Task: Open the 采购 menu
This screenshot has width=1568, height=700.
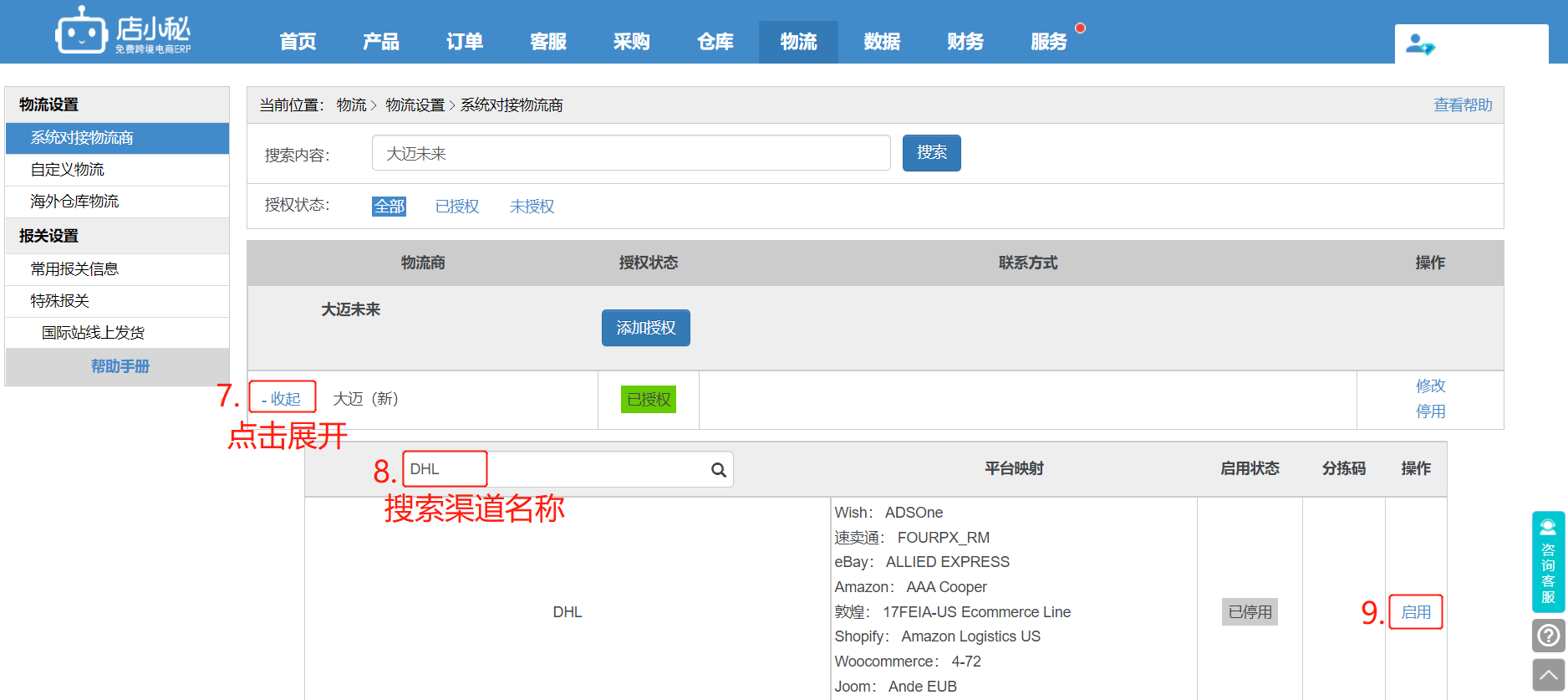Action: [x=632, y=42]
